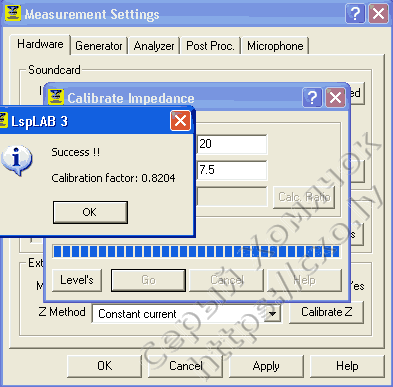Select the Microphone tab
393x387 pixels.
pos(275,46)
